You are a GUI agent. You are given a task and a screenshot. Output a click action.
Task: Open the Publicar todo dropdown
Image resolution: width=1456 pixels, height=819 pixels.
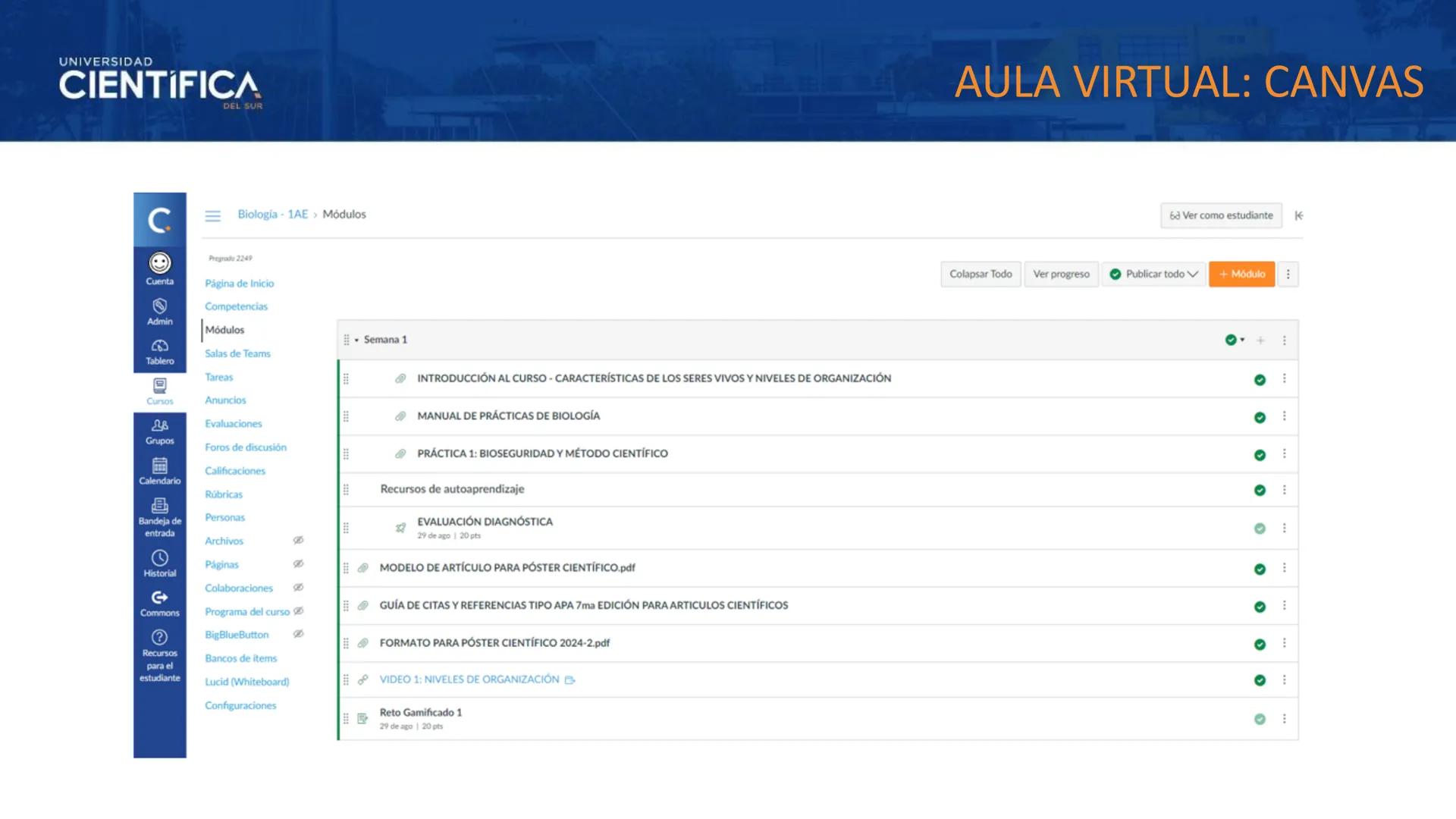point(1153,275)
